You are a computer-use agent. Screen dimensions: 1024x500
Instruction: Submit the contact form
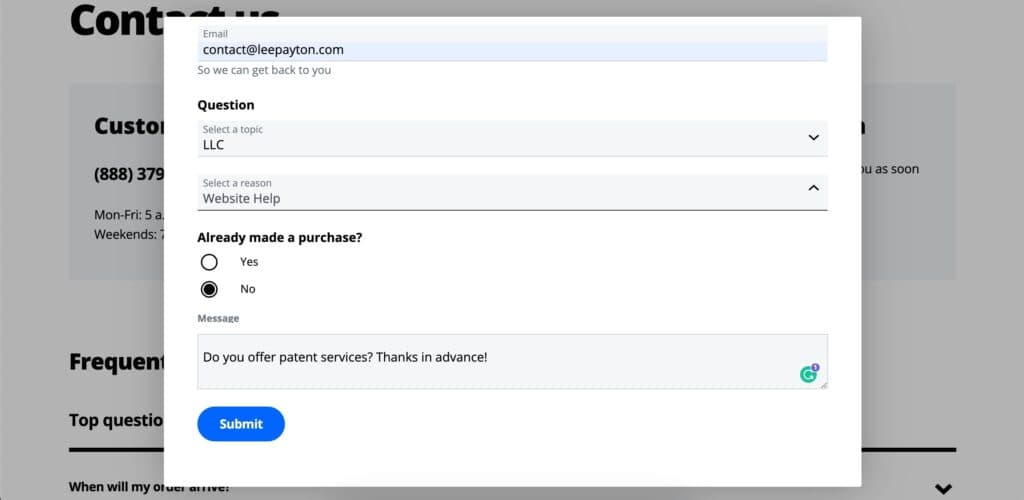pyautogui.click(x=241, y=424)
